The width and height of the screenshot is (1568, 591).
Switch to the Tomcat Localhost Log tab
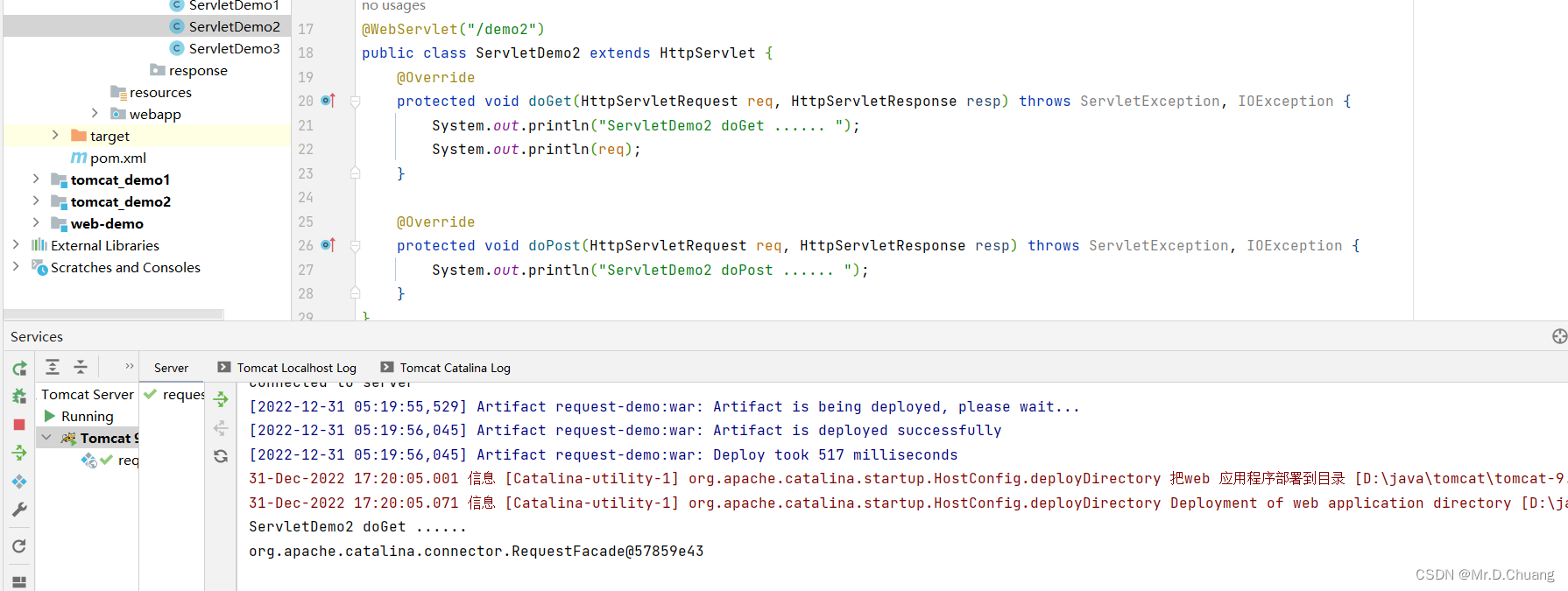296,368
